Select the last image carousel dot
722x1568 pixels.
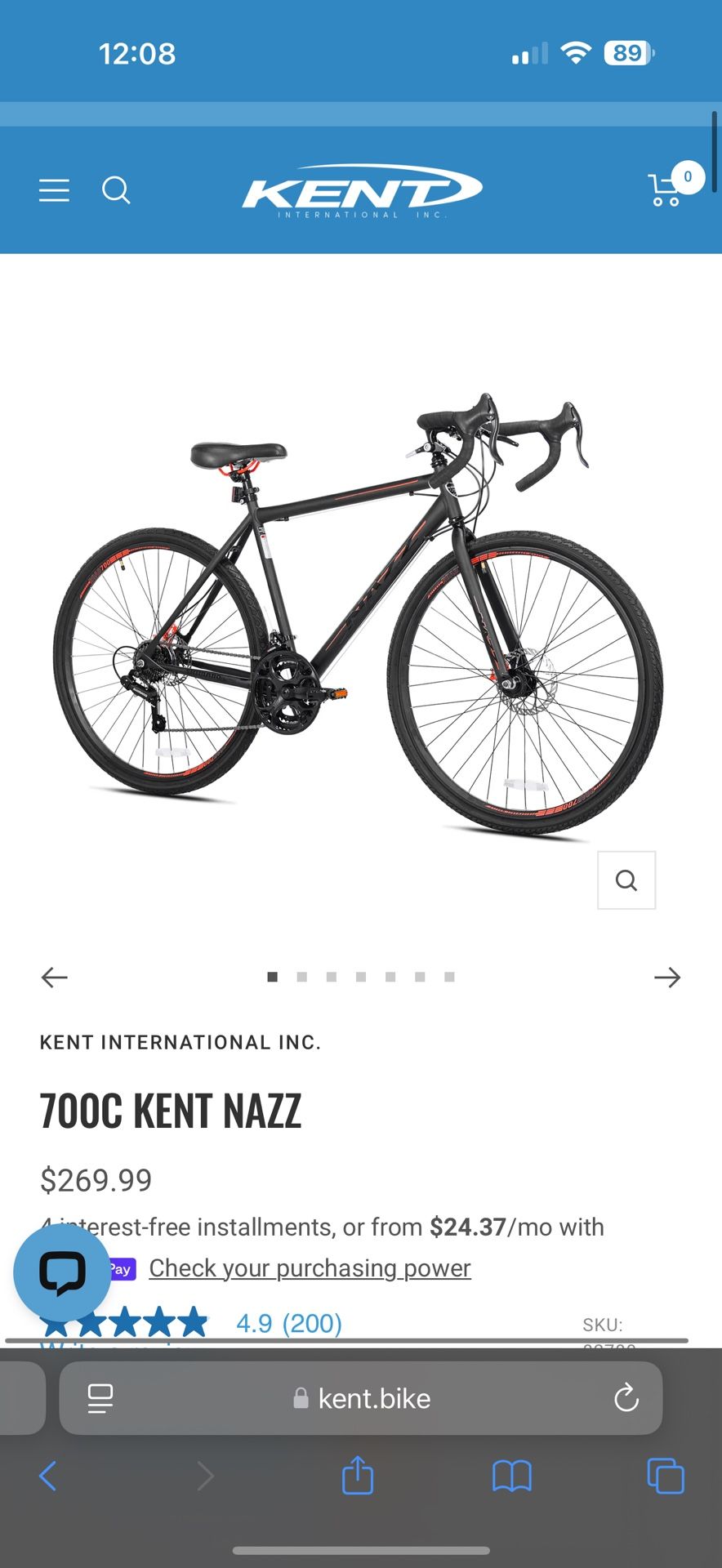449,977
